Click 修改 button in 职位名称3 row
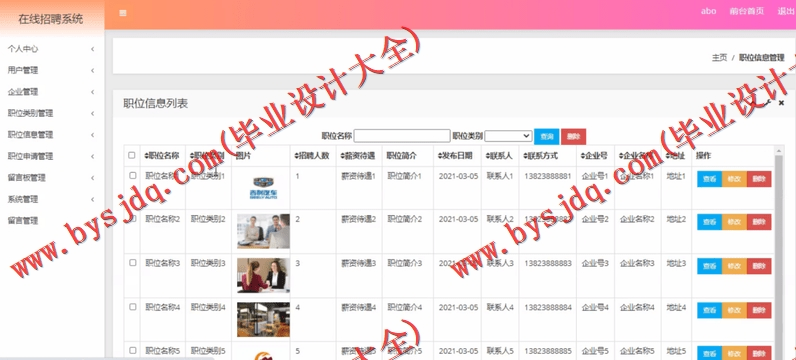The width and height of the screenshot is (796, 360). click(734, 266)
